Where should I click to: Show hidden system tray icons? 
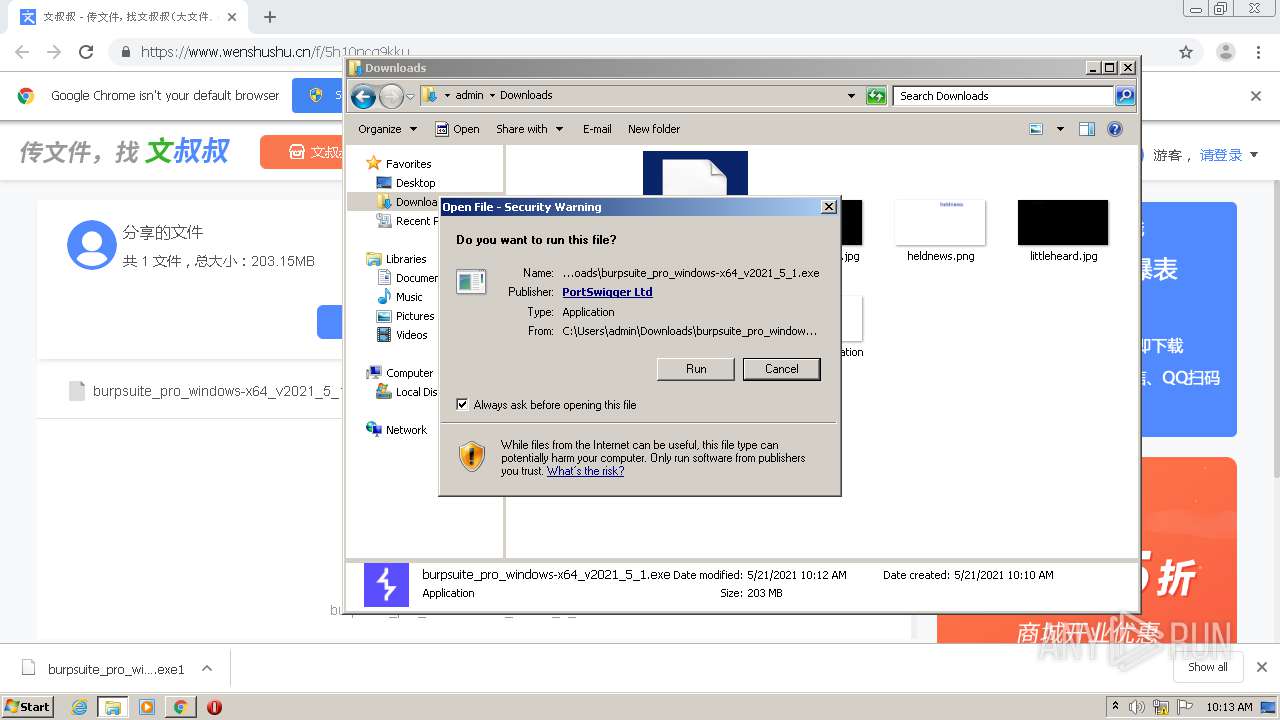tap(1115, 707)
